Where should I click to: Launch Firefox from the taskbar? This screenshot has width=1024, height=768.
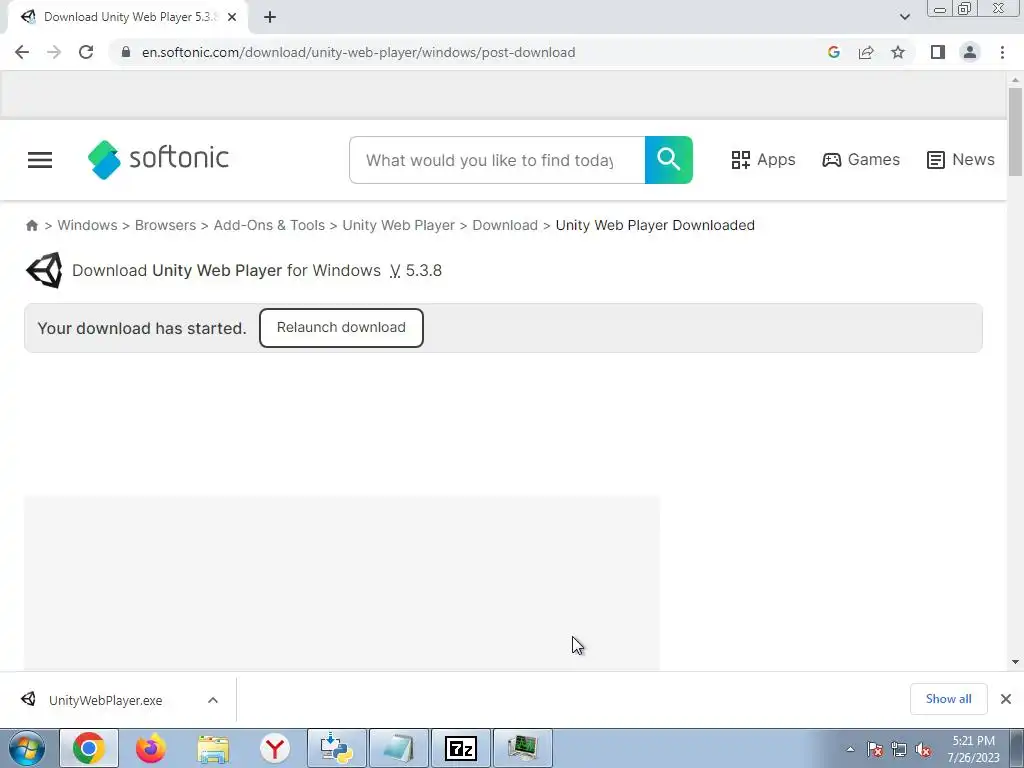[150, 748]
